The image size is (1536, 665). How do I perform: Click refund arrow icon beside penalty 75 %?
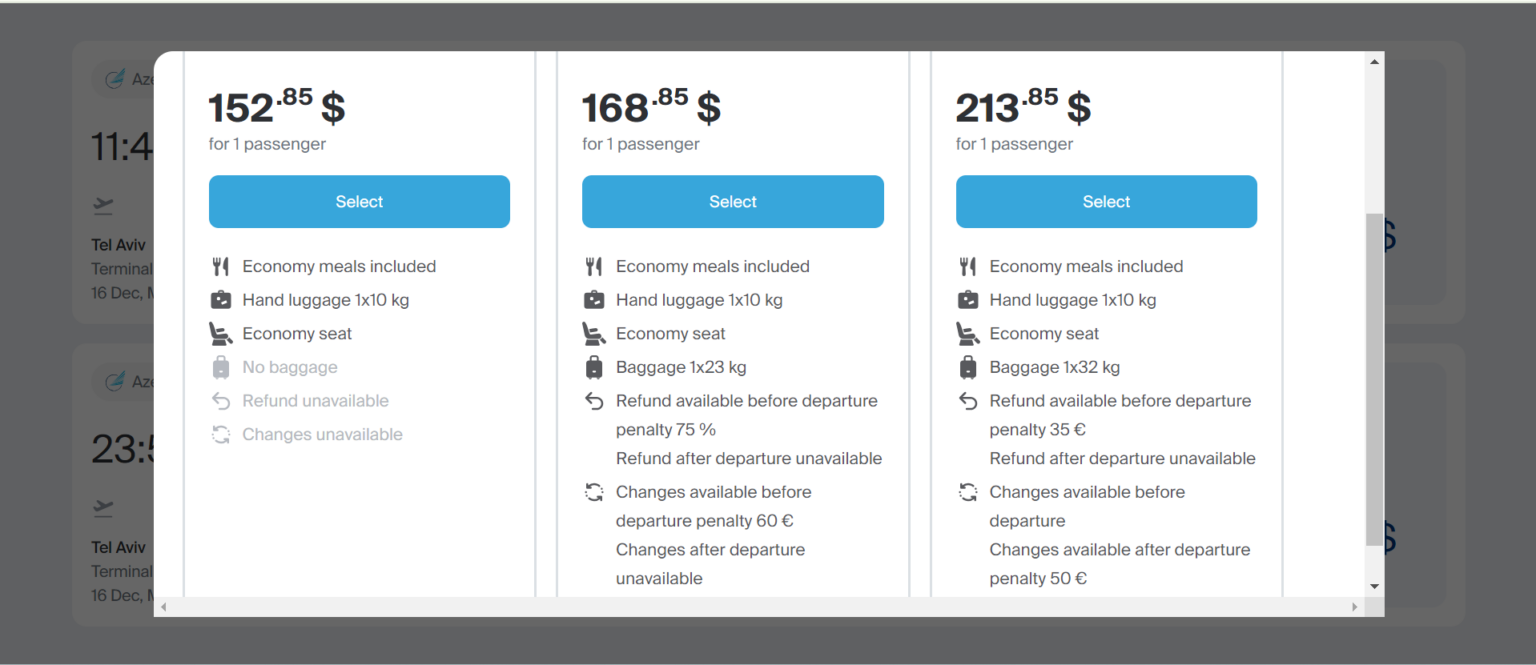tap(594, 401)
